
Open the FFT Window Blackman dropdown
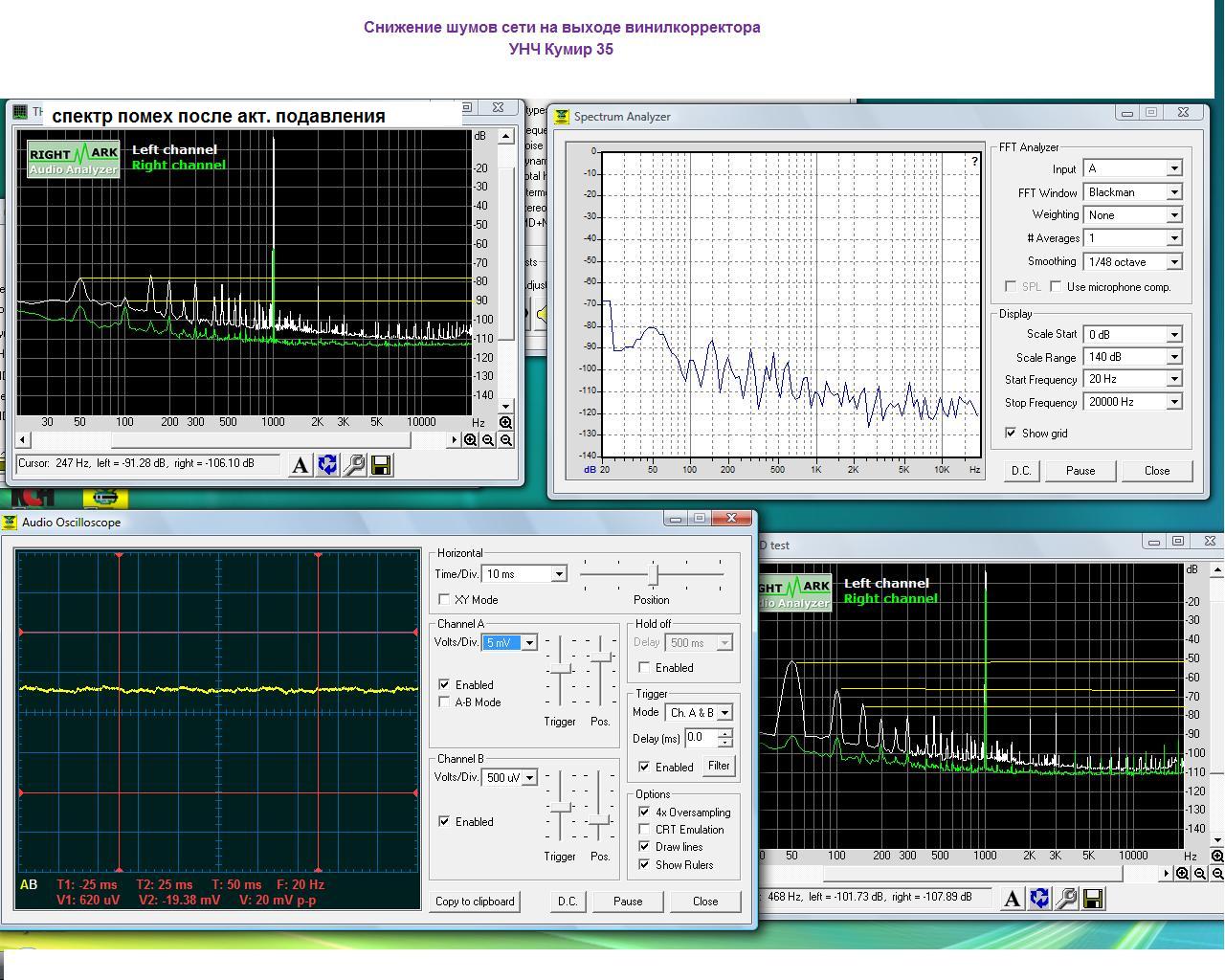tap(1173, 192)
